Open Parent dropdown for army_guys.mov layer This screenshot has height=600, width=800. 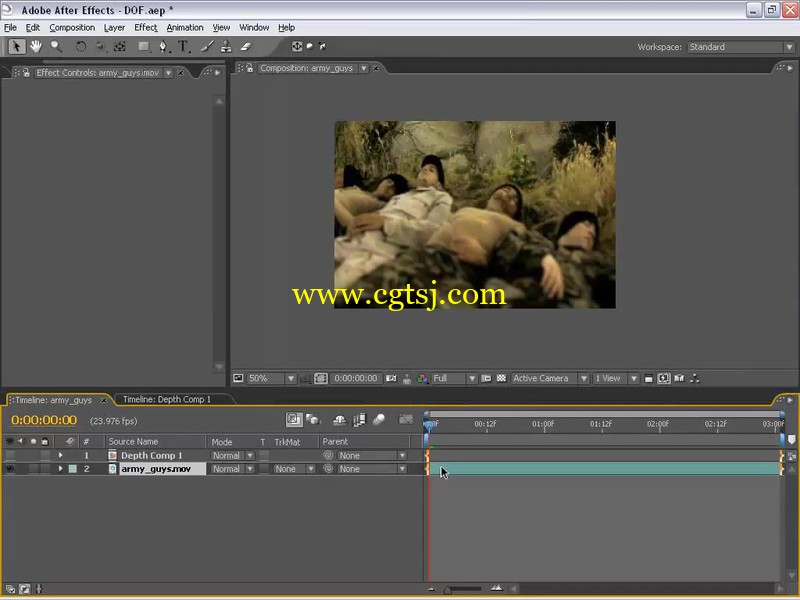click(372, 469)
